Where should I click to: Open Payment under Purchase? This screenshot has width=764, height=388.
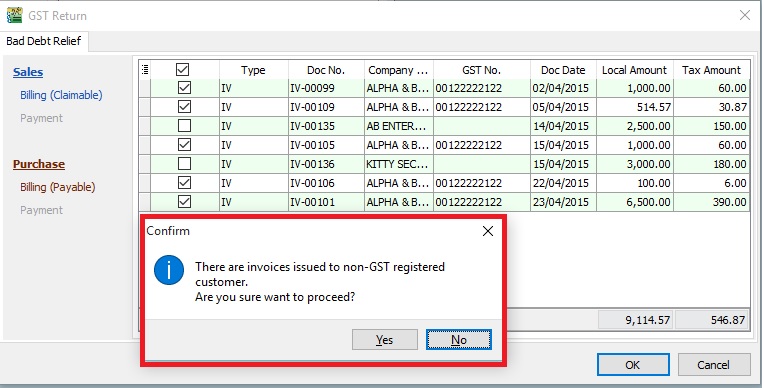pyautogui.click(x=41, y=210)
